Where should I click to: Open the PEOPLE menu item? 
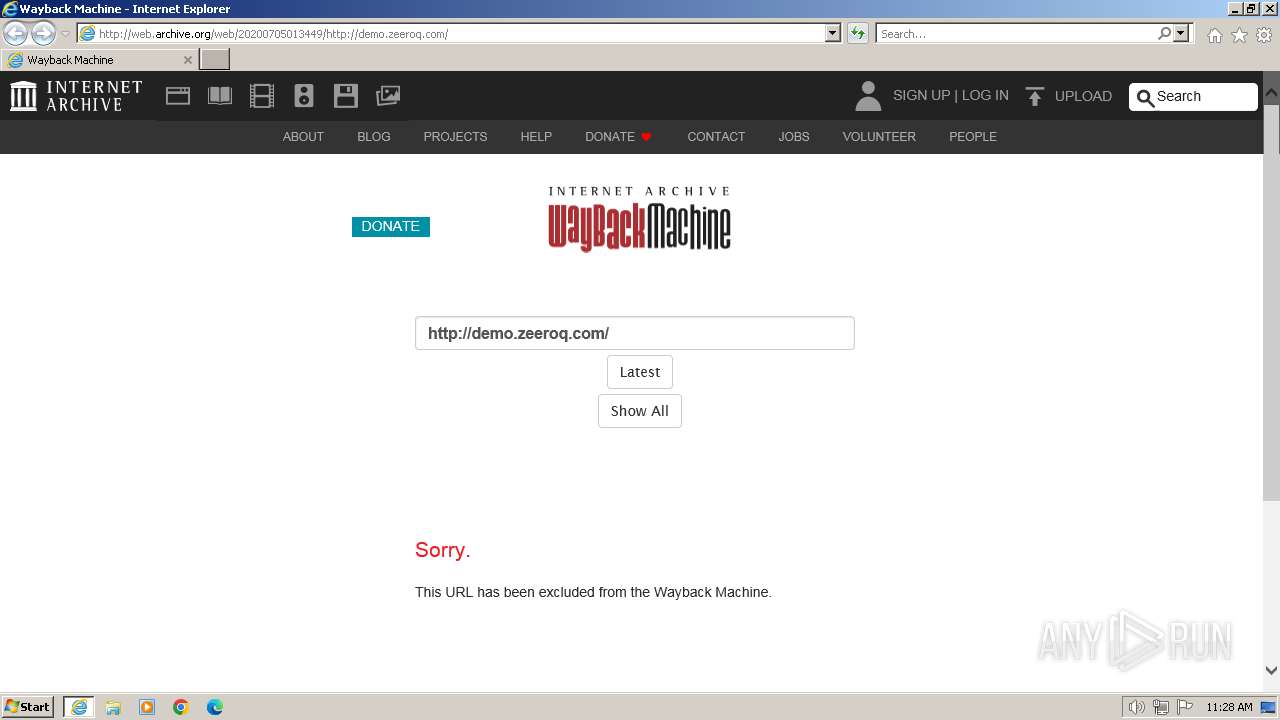973,136
